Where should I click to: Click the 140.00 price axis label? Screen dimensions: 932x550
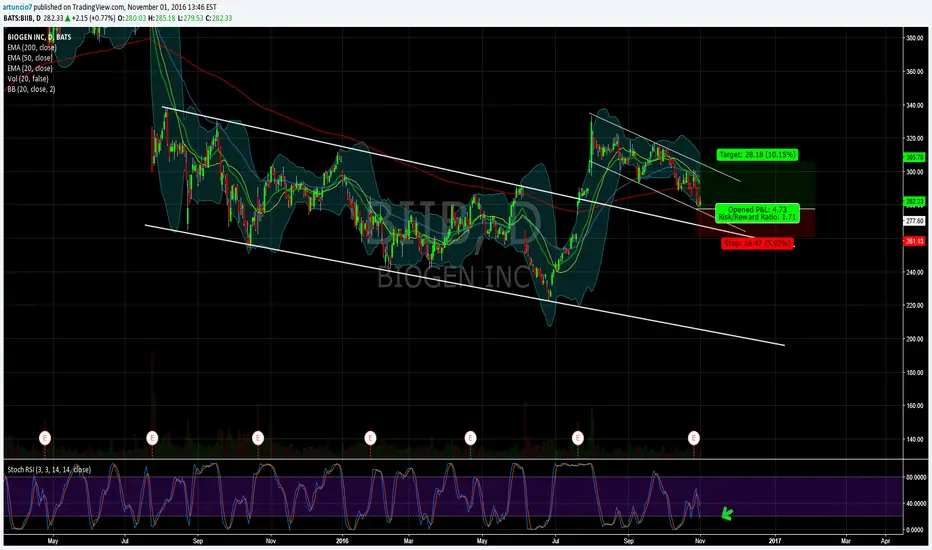pyautogui.click(x=914, y=439)
